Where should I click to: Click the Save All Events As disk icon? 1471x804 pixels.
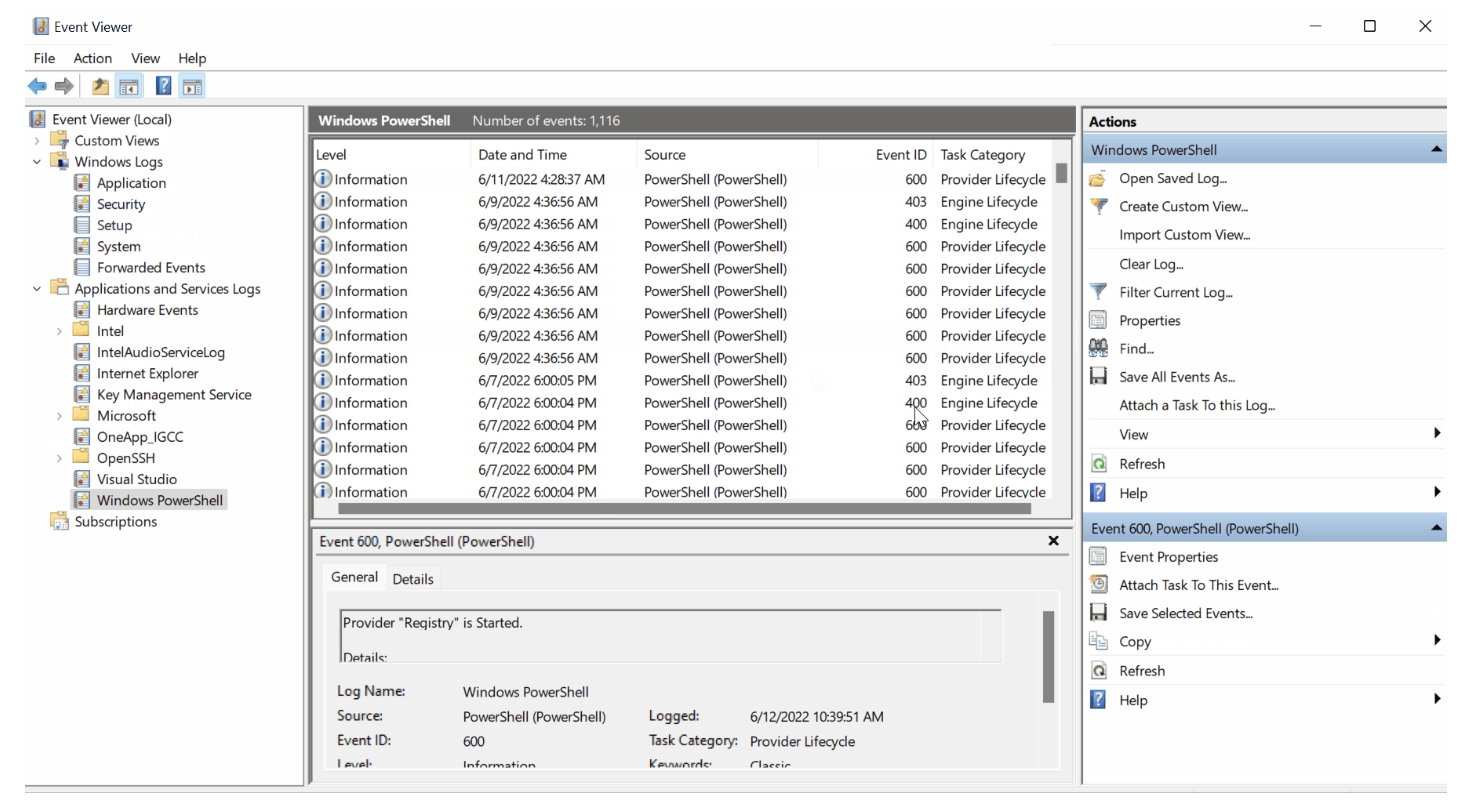1098,377
